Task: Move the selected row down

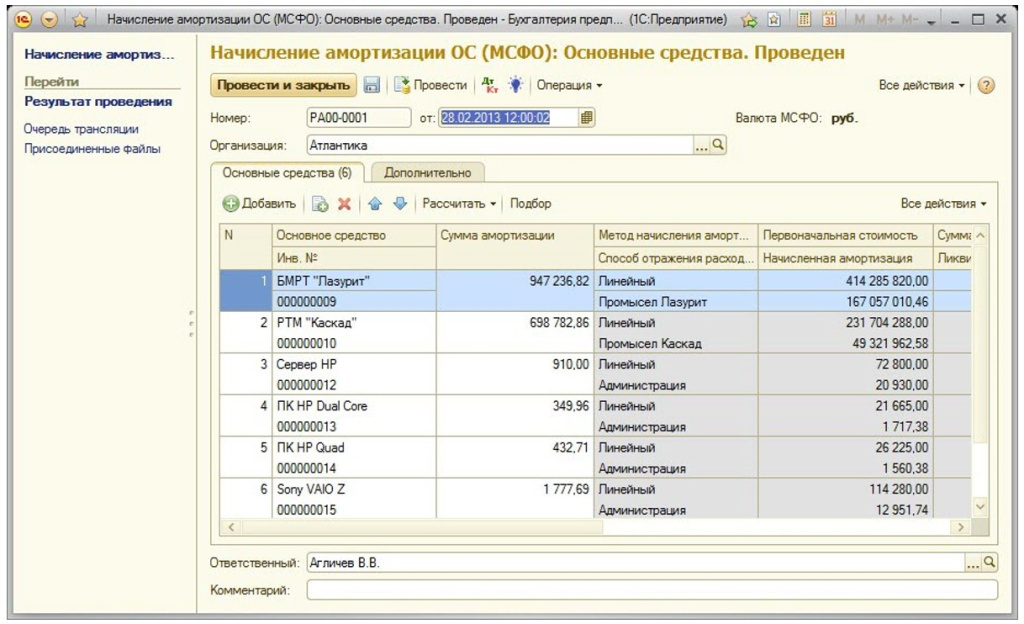Action: 400,204
